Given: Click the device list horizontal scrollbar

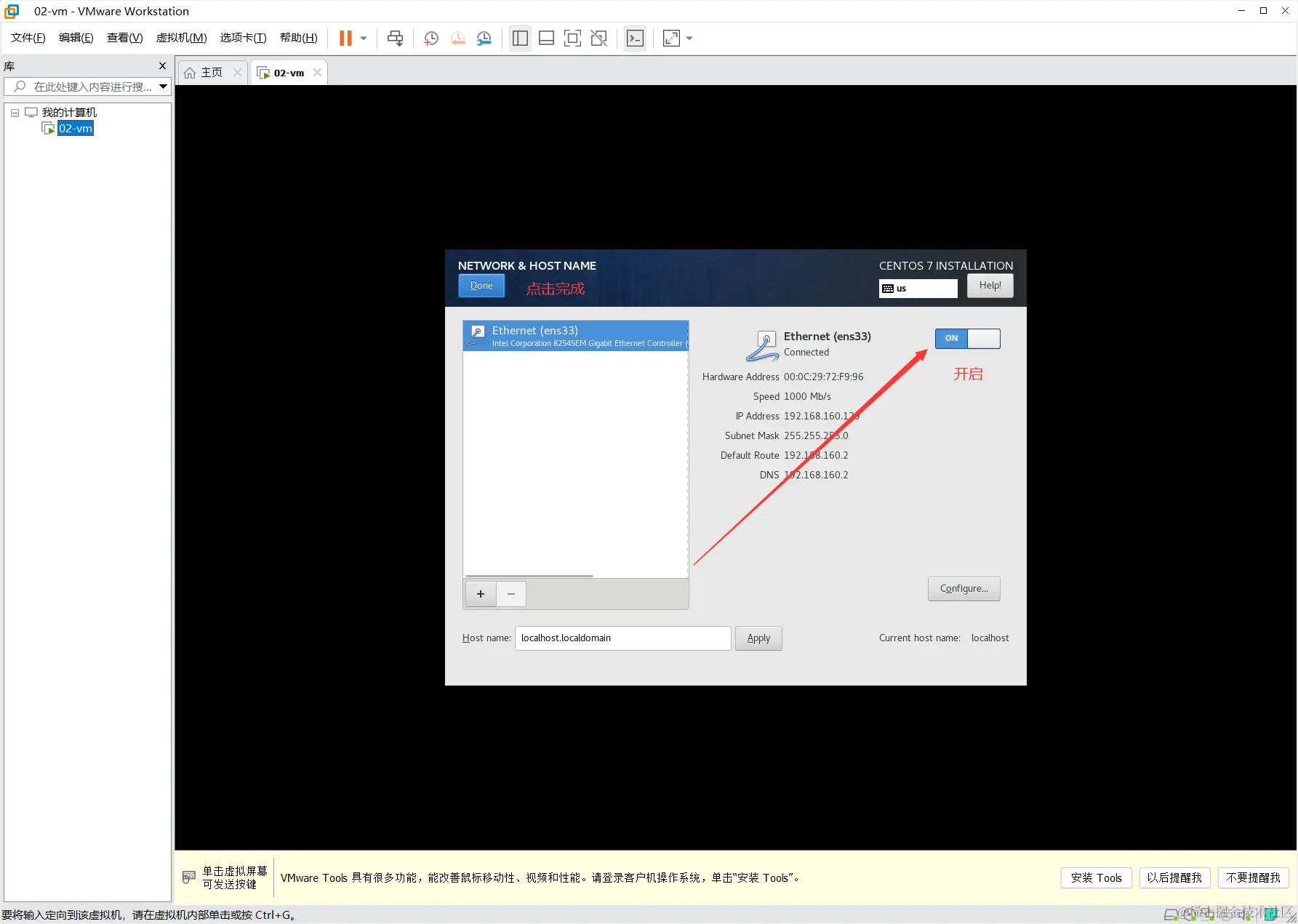Looking at the screenshot, I should pyautogui.click(x=529, y=576).
